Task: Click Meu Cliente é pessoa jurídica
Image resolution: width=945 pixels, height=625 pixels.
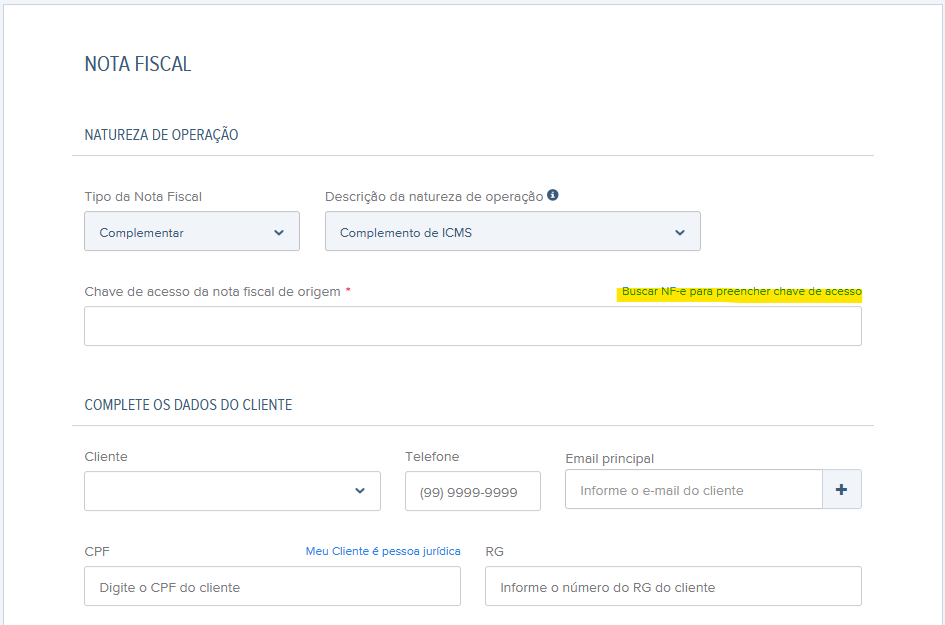Action: [383, 551]
